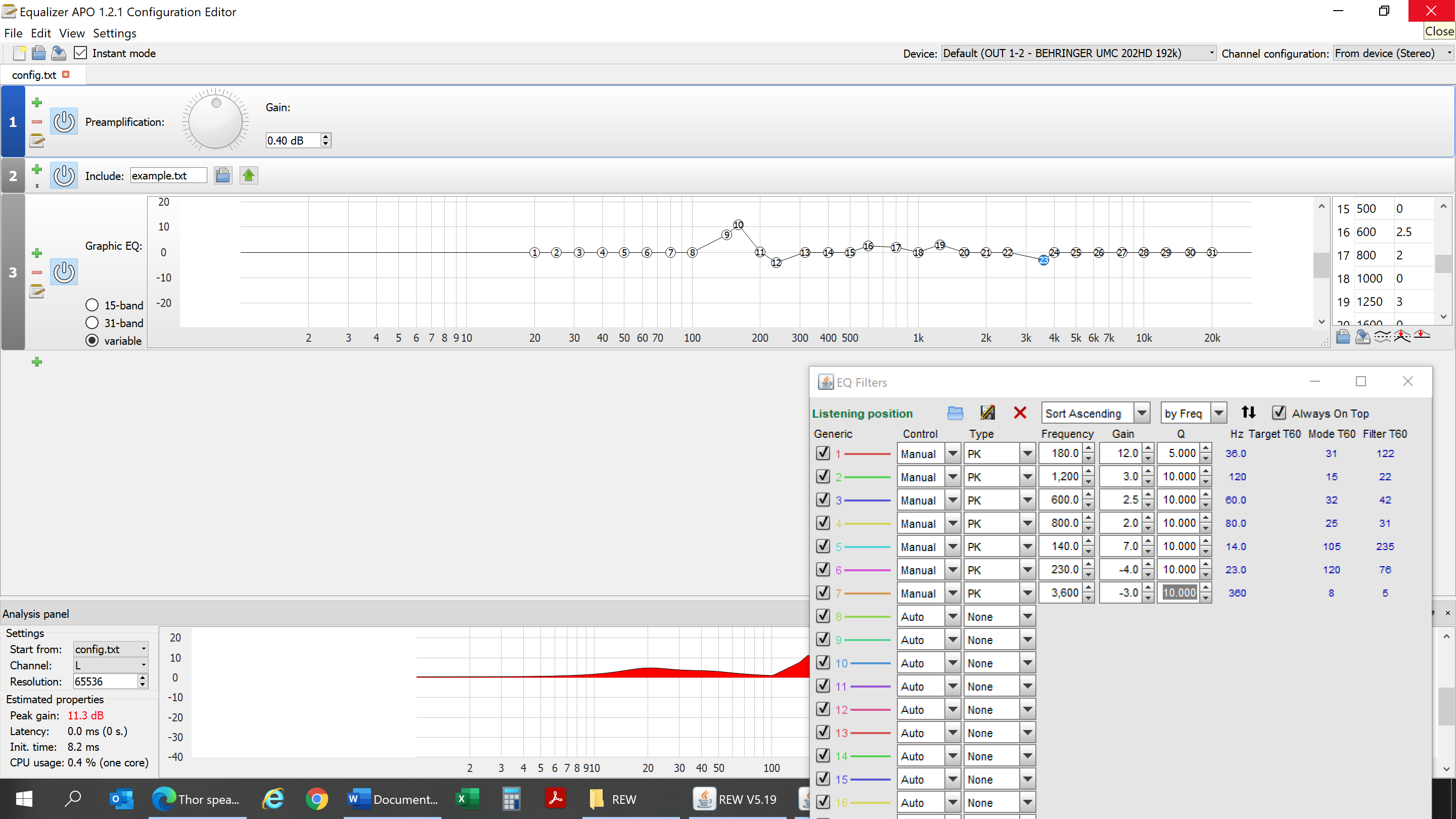The height and width of the screenshot is (819, 1456).
Task: Click green up arrow beside Include file
Action: click(x=249, y=175)
